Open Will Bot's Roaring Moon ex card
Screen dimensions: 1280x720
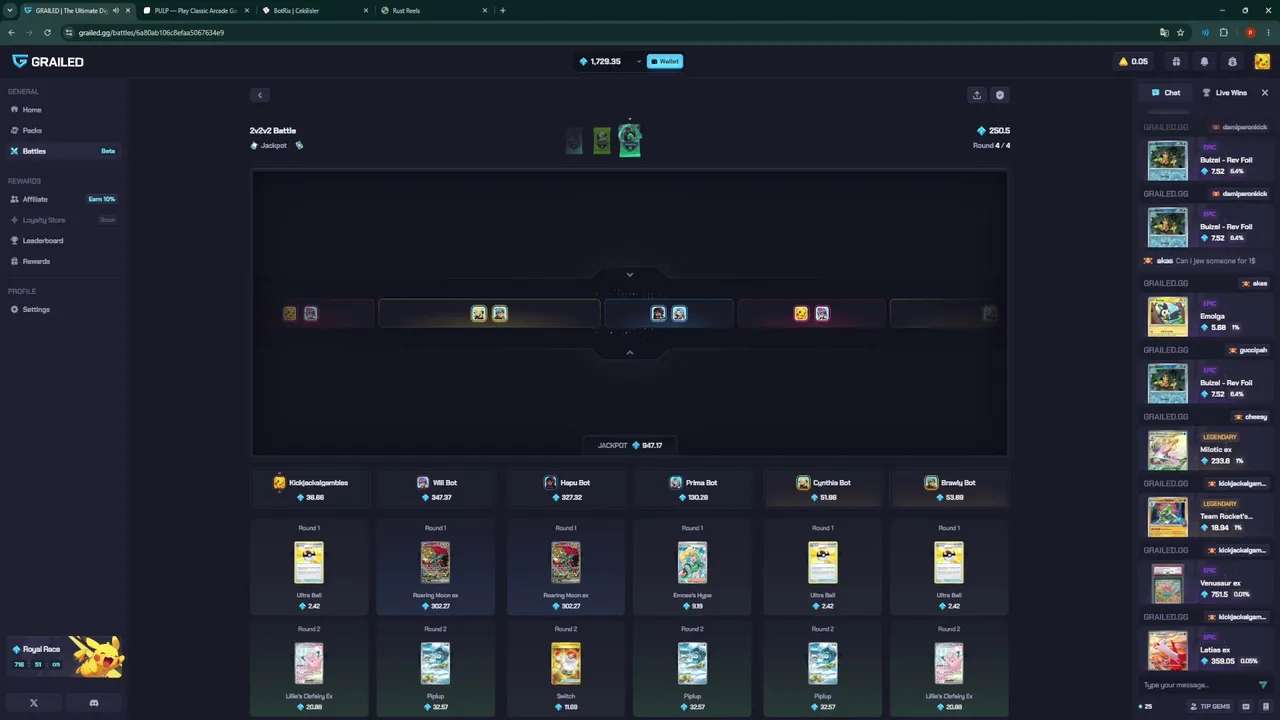click(x=435, y=567)
